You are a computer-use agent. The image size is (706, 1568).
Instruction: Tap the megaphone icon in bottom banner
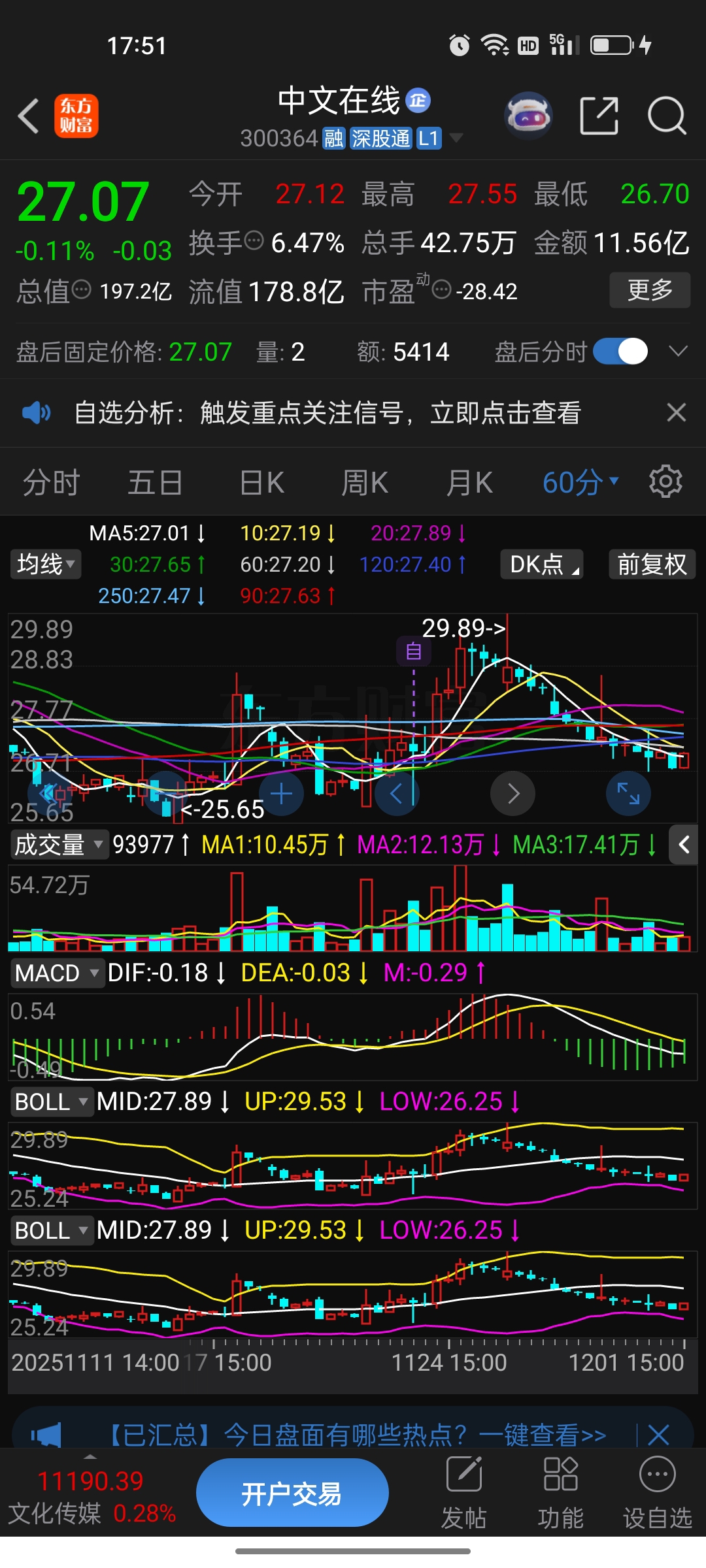coord(46,1435)
